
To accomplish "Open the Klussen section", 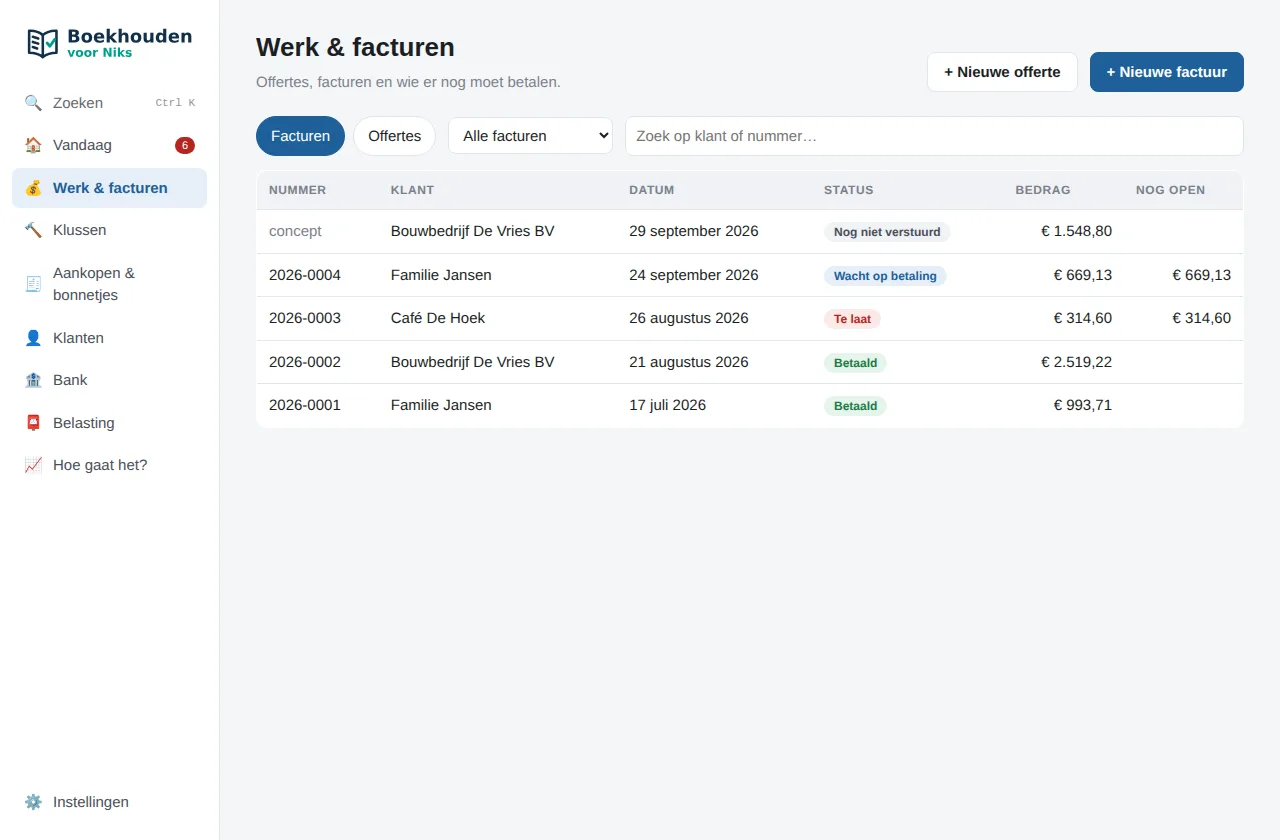I will point(109,230).
